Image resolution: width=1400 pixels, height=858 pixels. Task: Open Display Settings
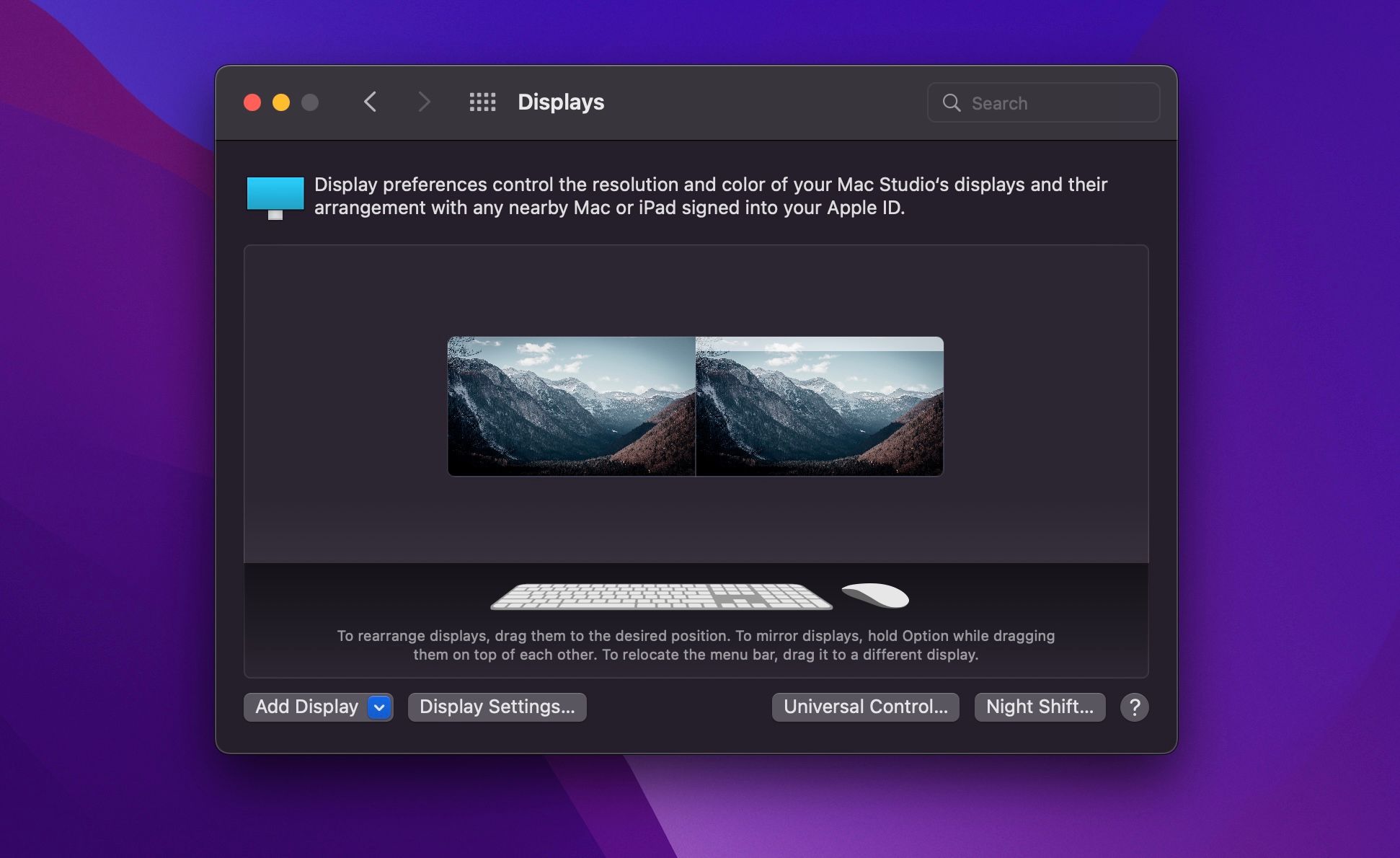click(497, 707)
